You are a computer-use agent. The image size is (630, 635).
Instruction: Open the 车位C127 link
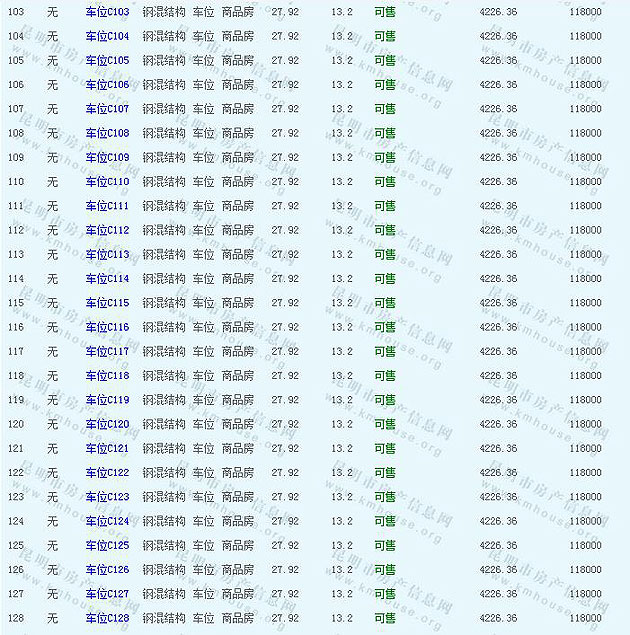(107, 594)
